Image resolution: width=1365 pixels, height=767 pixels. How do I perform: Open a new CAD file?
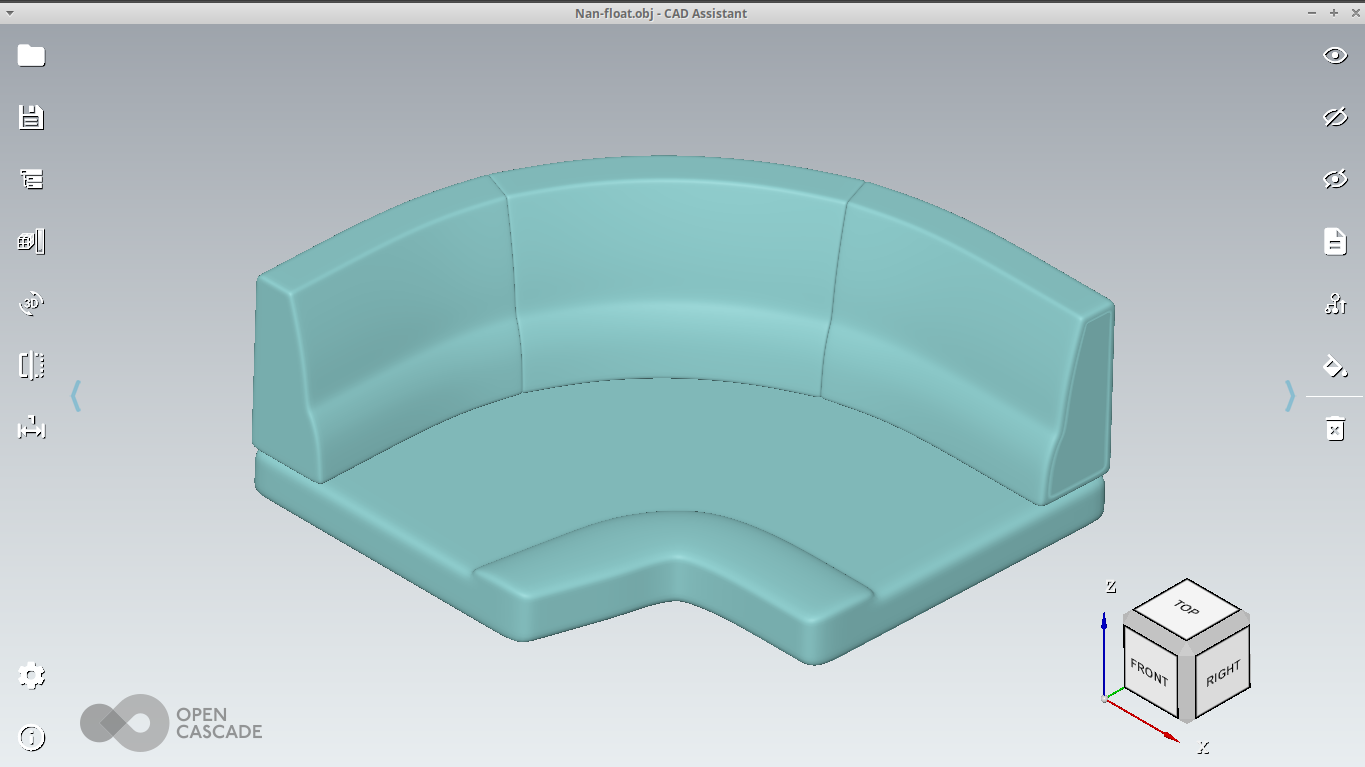[30, 55]
